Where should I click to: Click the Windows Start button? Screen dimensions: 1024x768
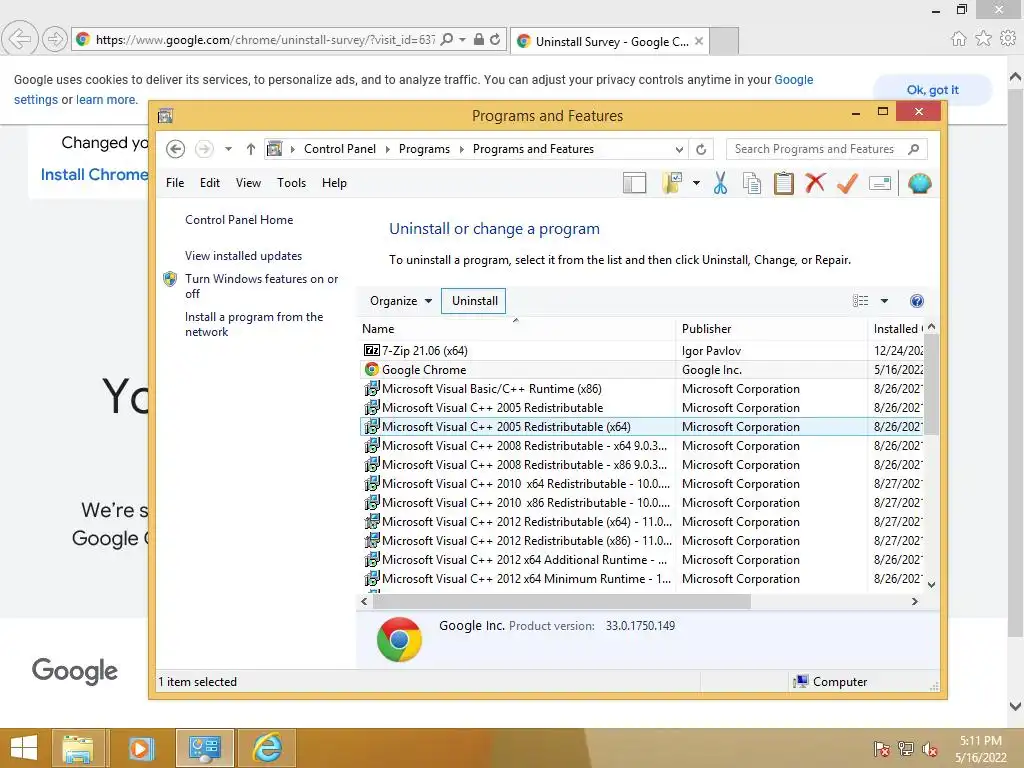[x=24, y=748]
